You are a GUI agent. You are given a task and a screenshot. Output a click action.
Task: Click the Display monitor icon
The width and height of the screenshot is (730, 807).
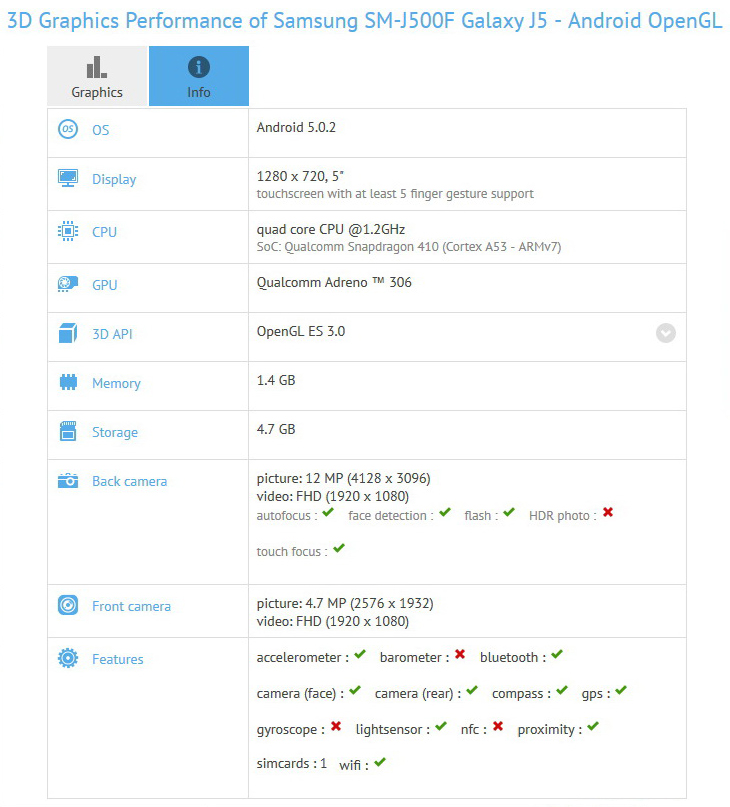click(68, 178)
